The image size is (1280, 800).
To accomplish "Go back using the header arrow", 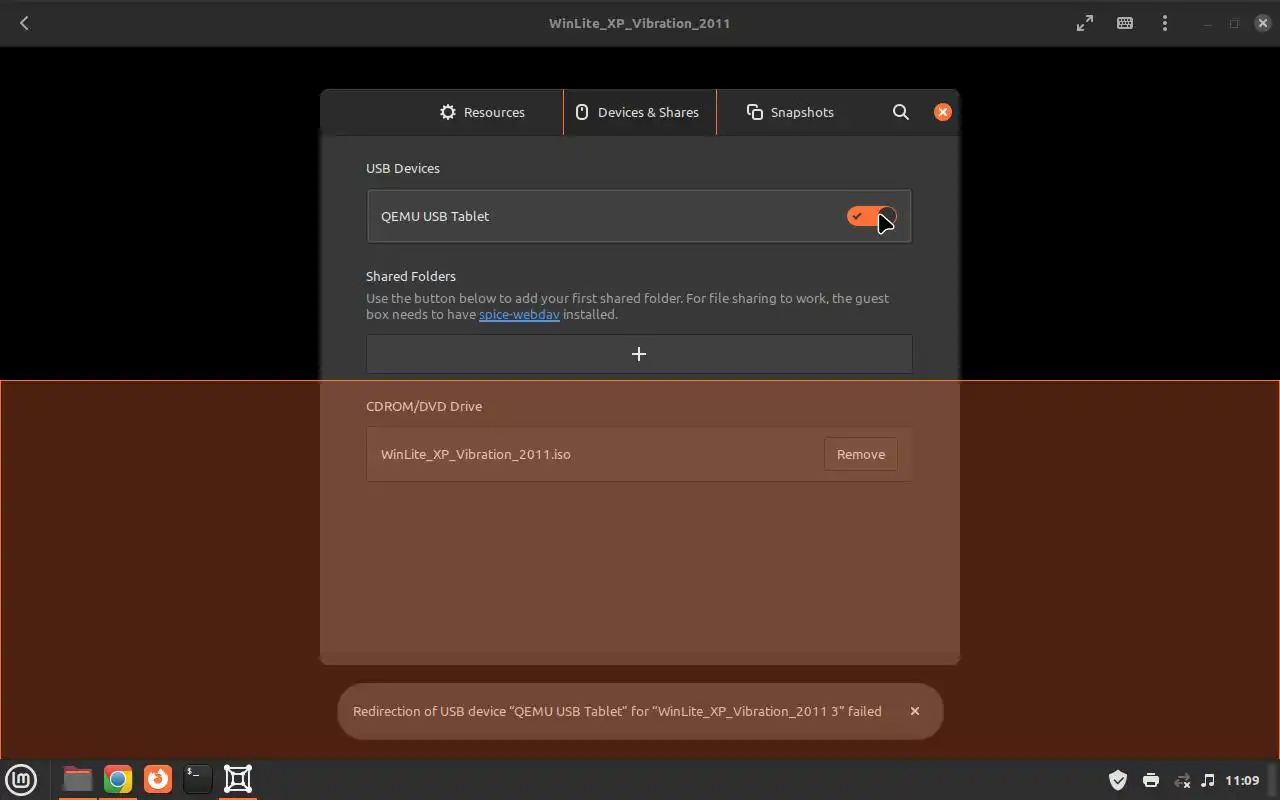I will point(24,23).
